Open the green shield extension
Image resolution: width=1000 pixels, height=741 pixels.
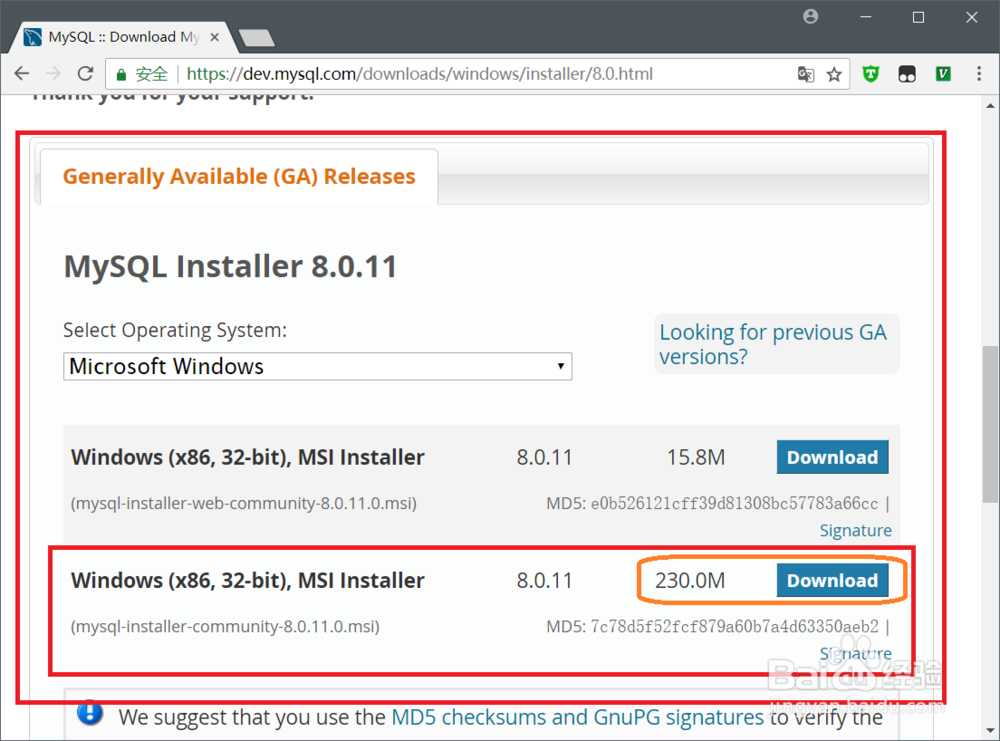click(871, 74)
